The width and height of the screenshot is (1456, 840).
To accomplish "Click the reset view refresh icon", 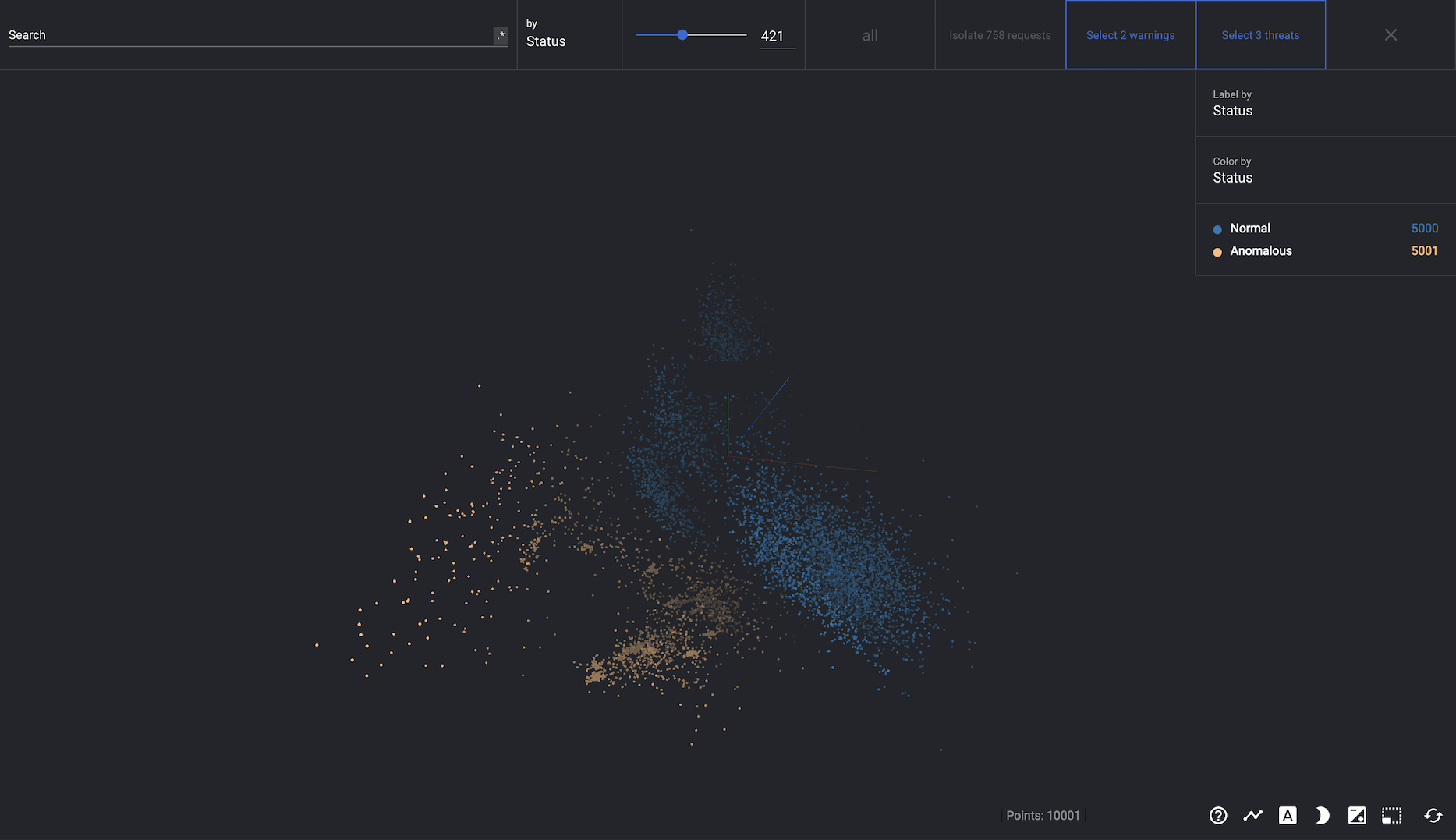I will (1433, 815).
